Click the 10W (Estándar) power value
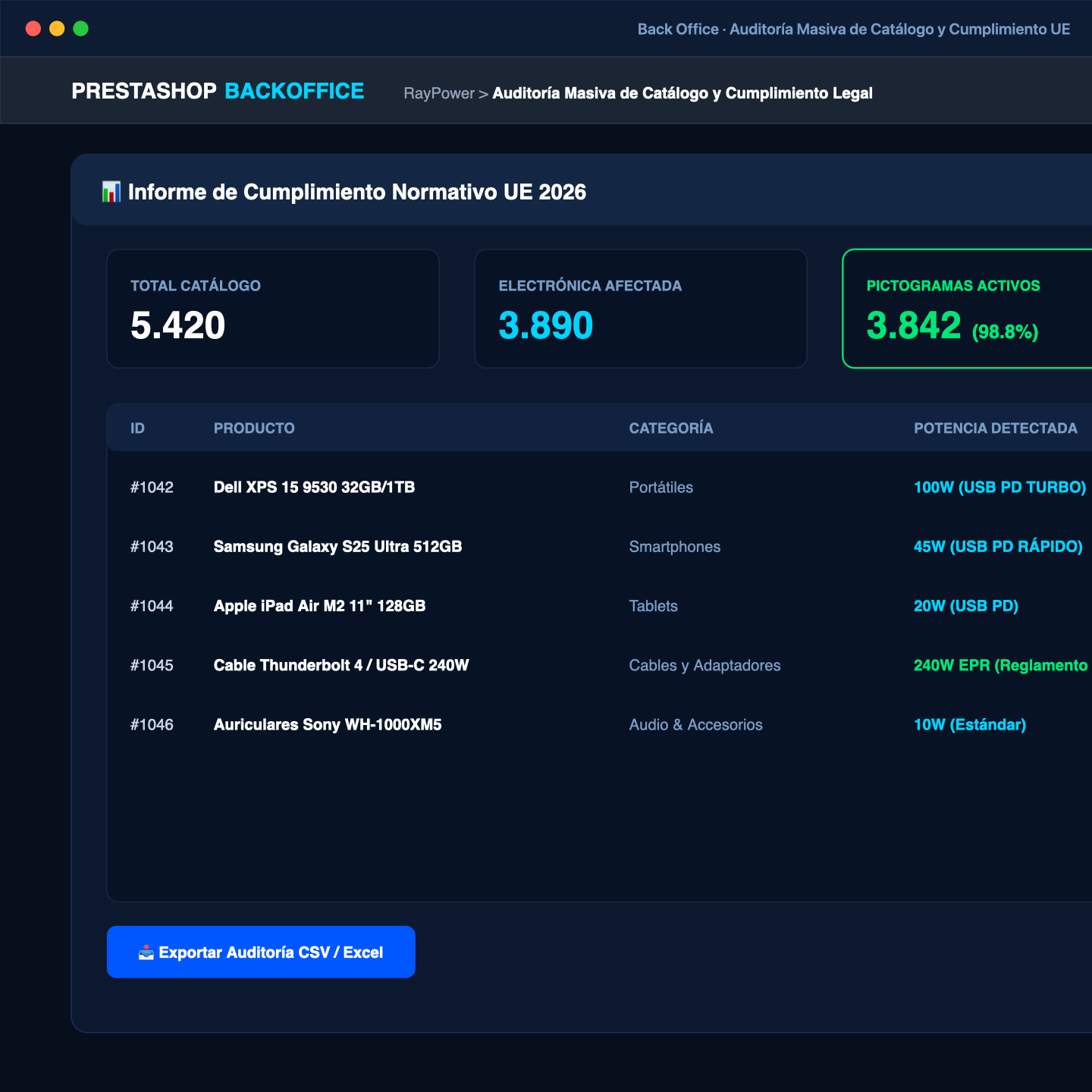Image resolution: width=1092 pixels, height=1092 pixels. tap(970, 725)
